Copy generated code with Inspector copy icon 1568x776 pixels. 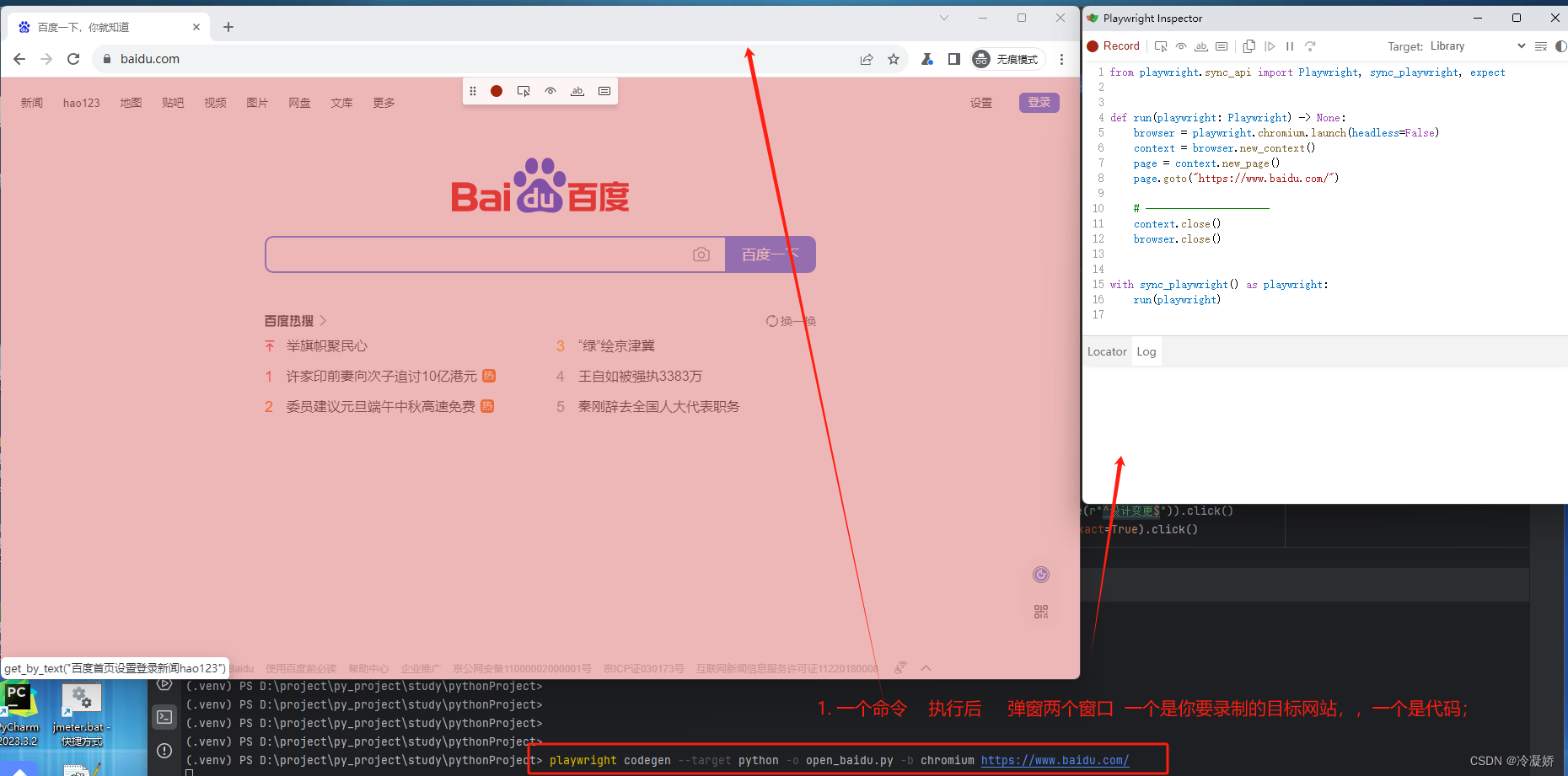click(x=1249, y=46)
